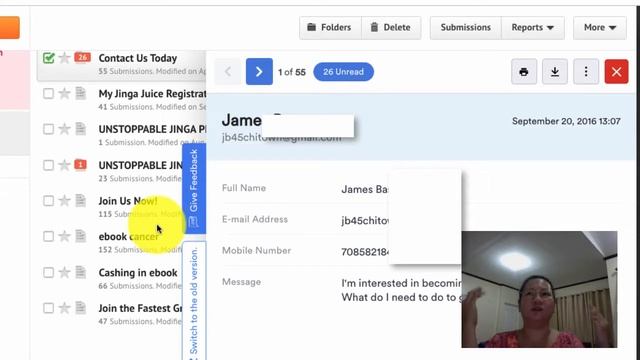The height and width of the screenshot is (360, 640).
Task: Click the webcam video overlay
Action: tap(539, 289)
